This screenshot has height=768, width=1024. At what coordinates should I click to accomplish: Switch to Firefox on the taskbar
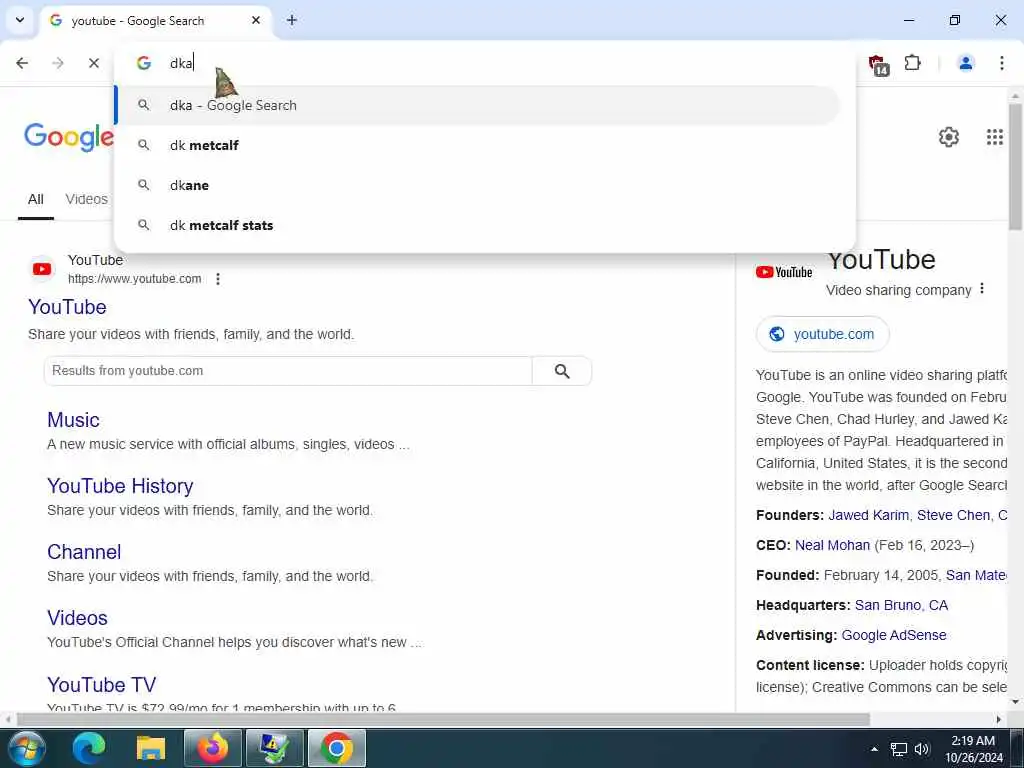pos(213,748)
